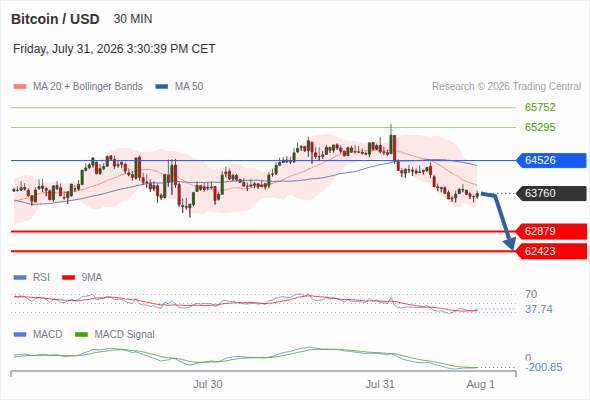Viewport: 590px width, 400px height.
Task: Click the MACD Signal legend color swatch
Action: [81, 335]
